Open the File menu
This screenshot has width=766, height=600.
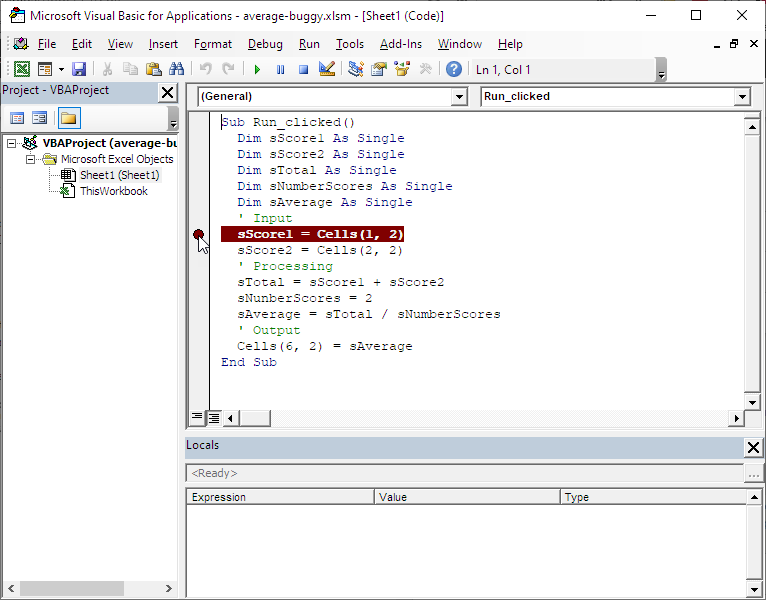47,44
